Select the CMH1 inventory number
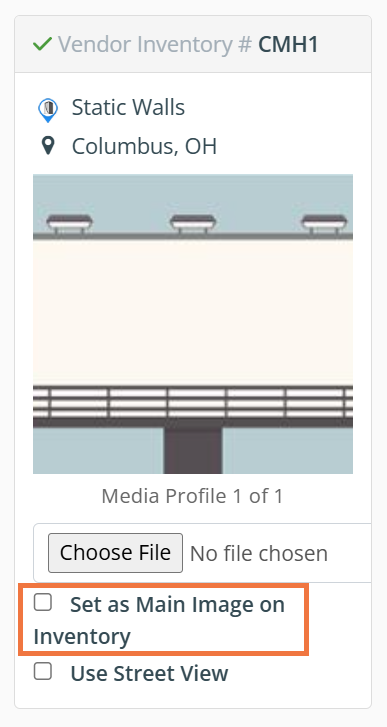This screenshot has height=727, width=387. (288, 45)
